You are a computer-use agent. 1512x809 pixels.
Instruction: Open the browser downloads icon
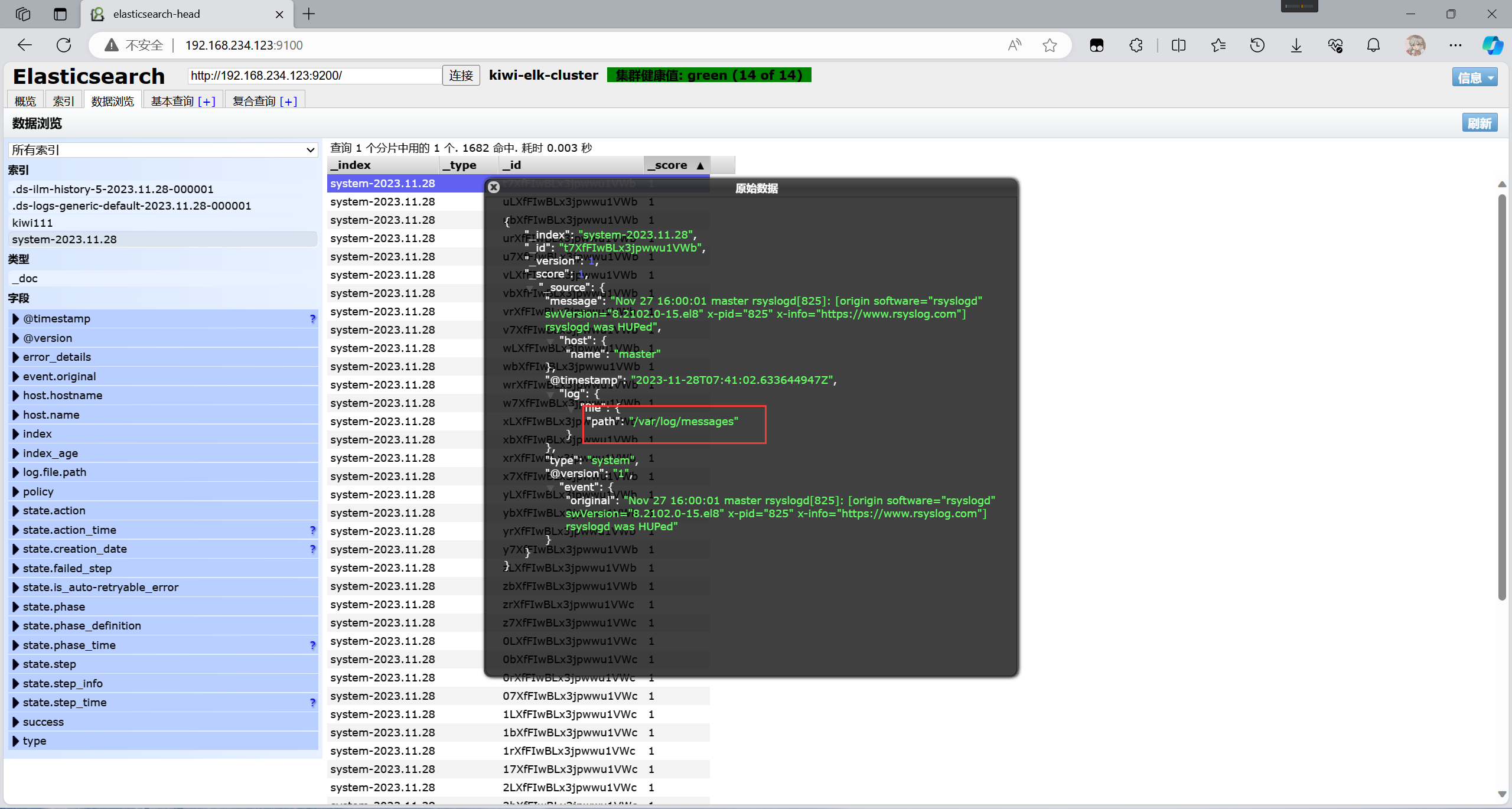point(1296,45)
